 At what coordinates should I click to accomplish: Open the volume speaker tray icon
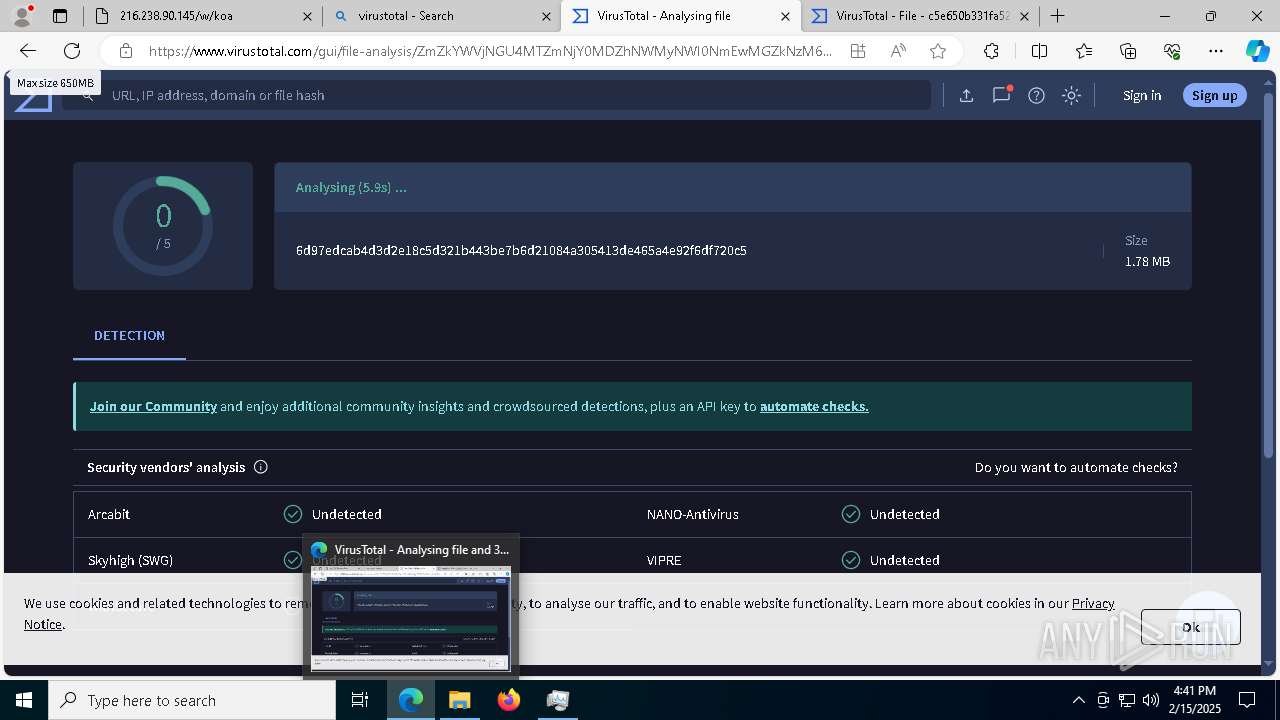click(x=1151, y=700)
